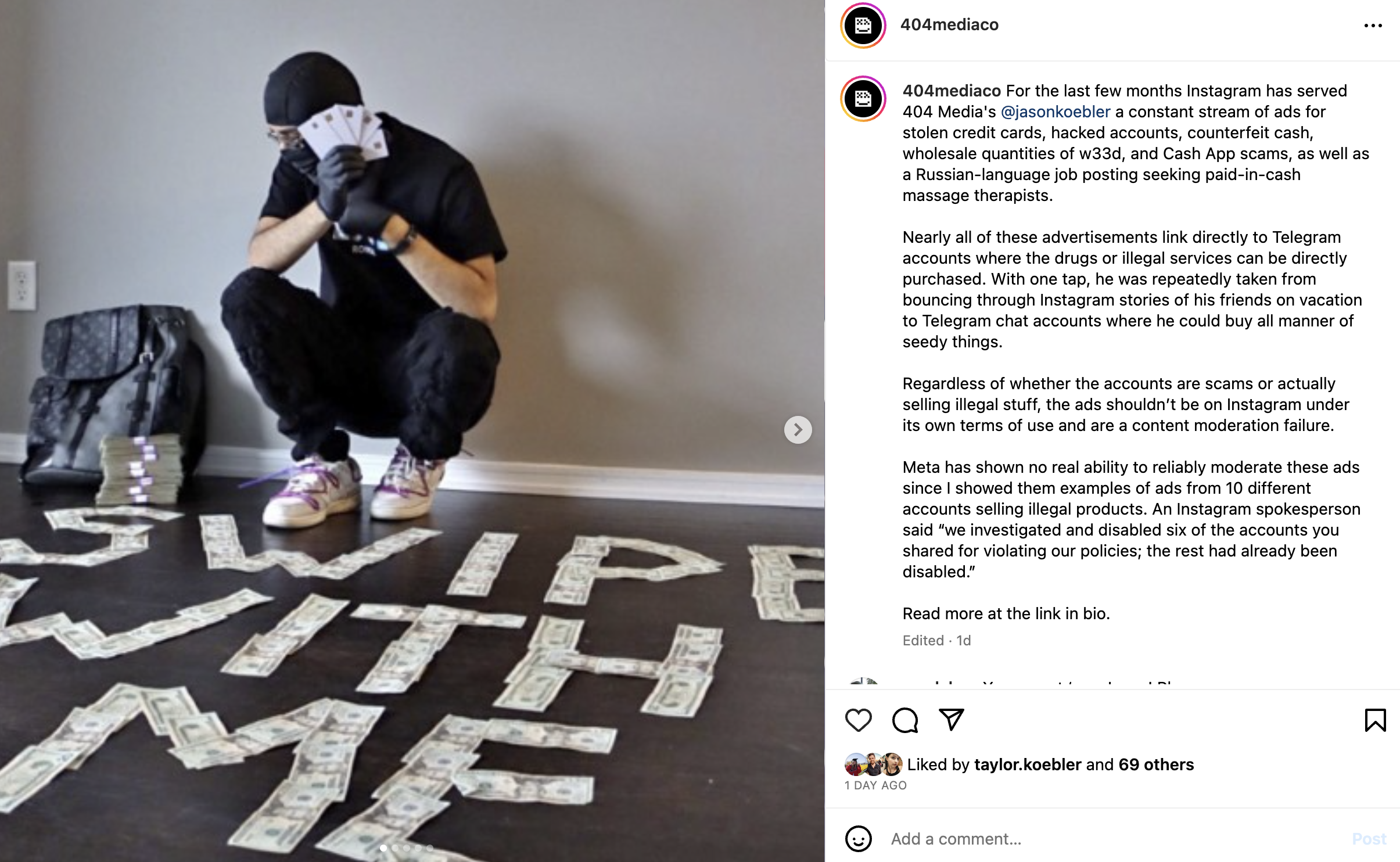The image size is (1400, 862).
Task: Open the @jasonkoebler mention link
Action: click(x=1056, y=112)
